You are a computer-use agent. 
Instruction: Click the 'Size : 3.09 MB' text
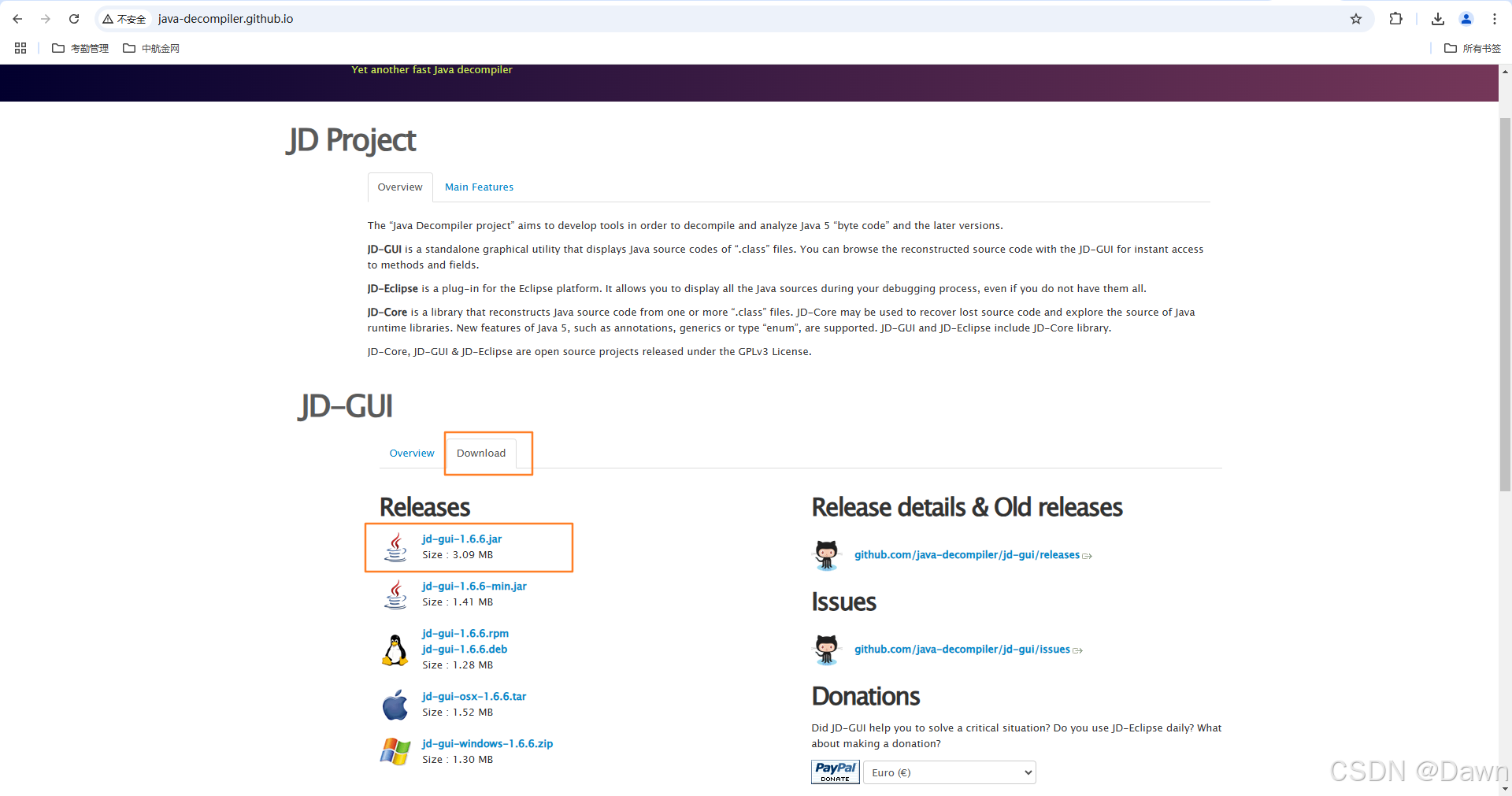click(458, 555)
